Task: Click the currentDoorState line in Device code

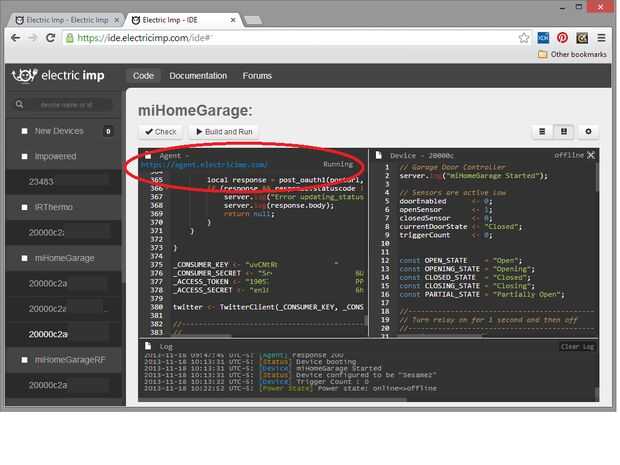Action: (460, 227)
